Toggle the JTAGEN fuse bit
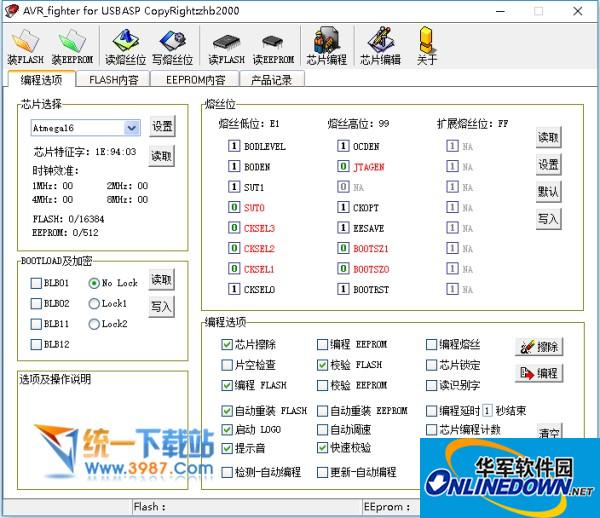Screen dimensions: 600x518 (x=343, y=166)
